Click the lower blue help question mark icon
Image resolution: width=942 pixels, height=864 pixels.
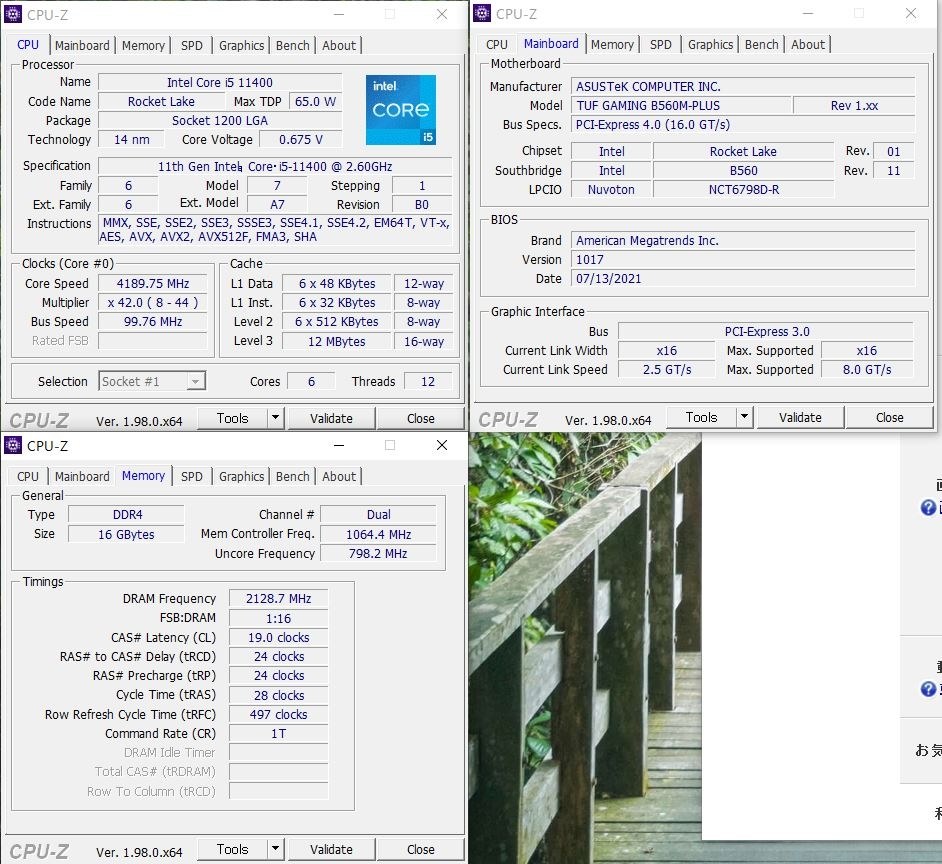pos(928,689)
